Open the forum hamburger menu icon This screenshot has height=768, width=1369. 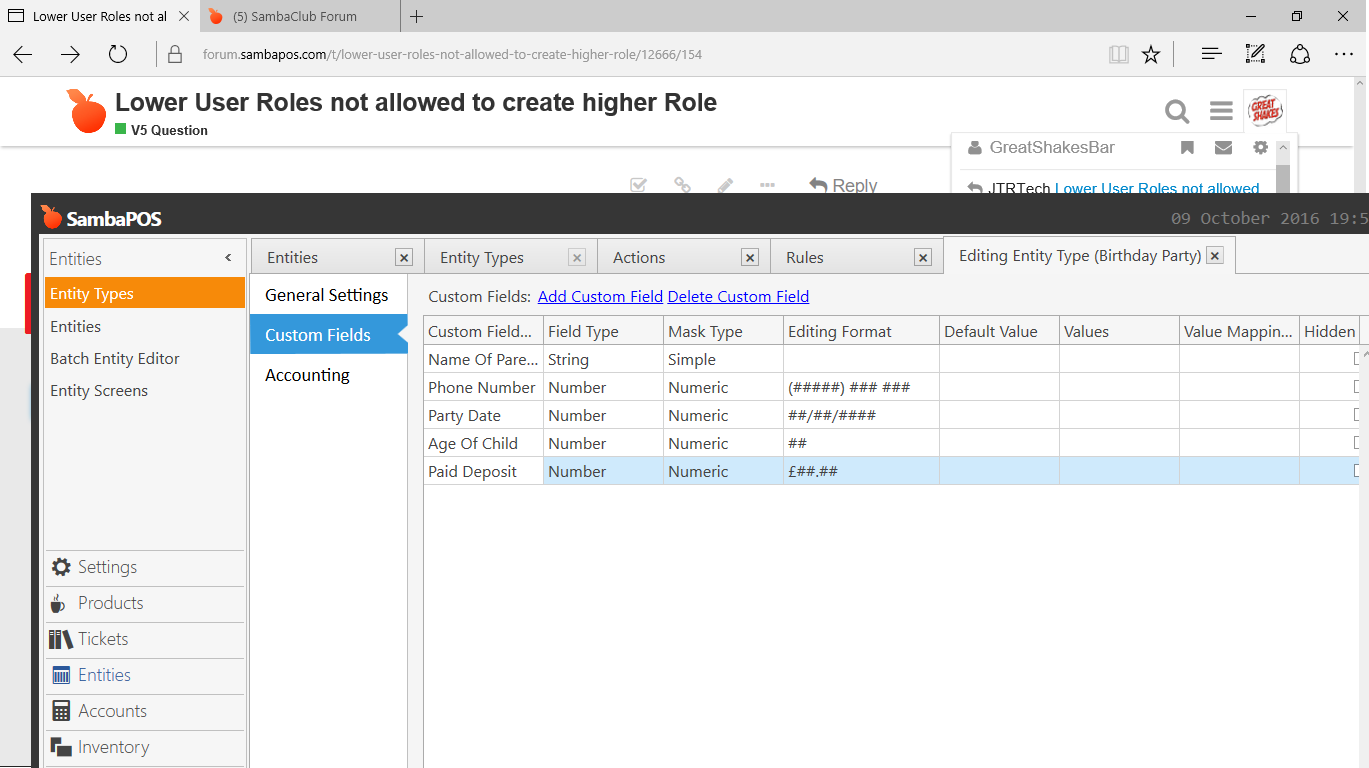[x=1221, y=111]
